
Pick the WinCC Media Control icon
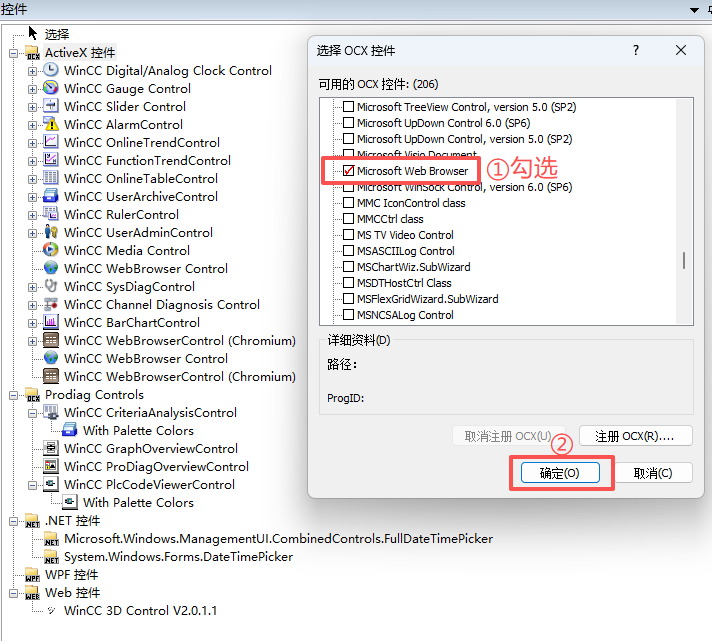click(50, 250)
